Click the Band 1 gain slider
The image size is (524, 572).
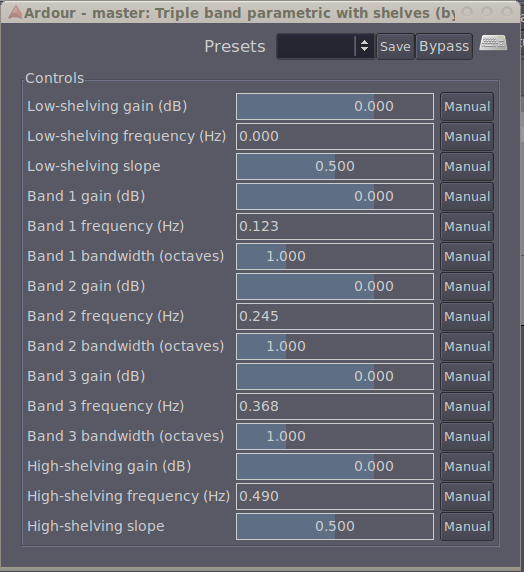[335, 197]
